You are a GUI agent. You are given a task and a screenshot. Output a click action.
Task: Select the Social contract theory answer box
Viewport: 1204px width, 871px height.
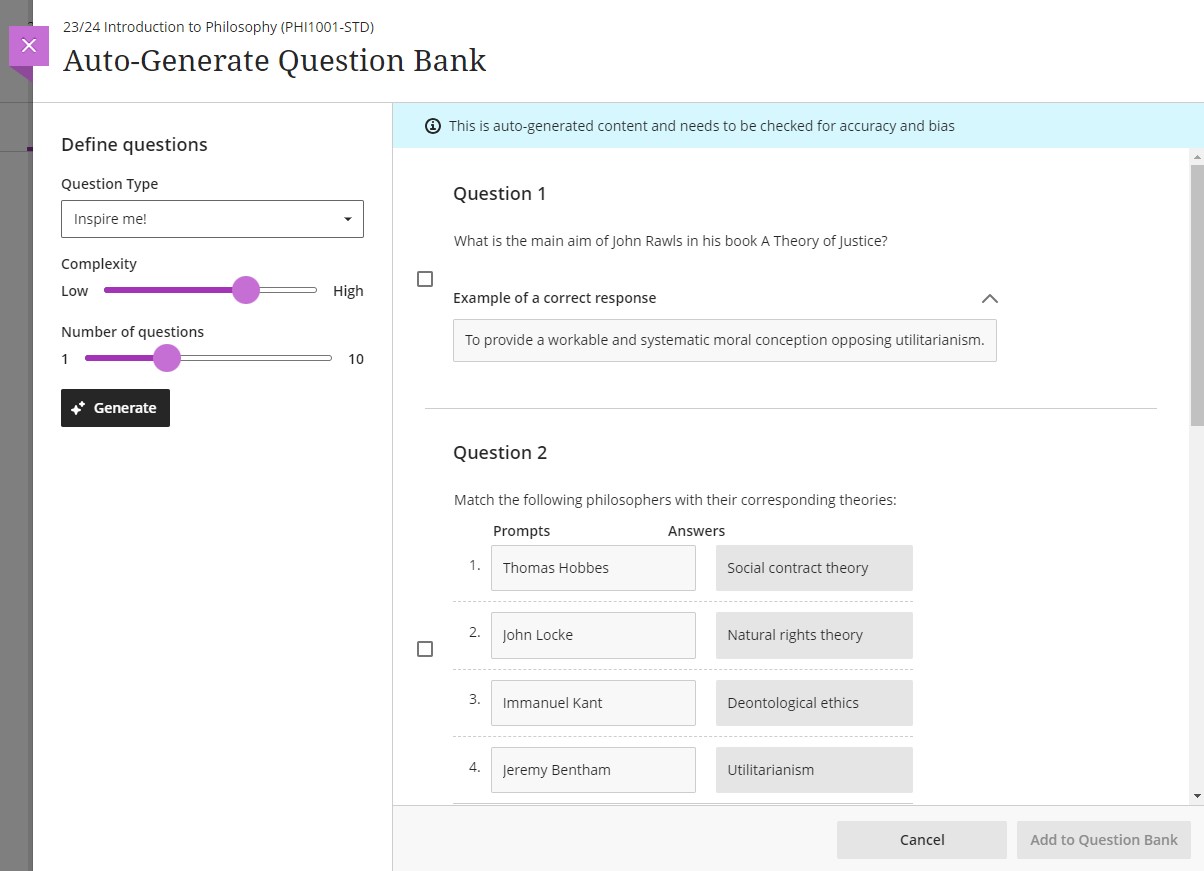click(813, 567)
